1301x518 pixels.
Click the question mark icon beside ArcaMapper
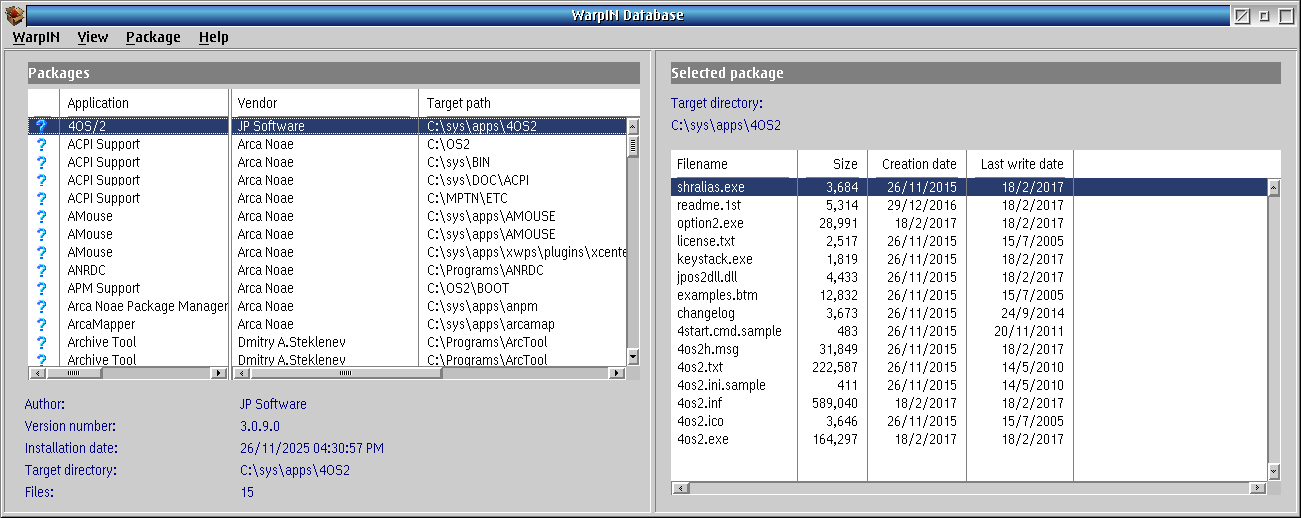[41, 324]
